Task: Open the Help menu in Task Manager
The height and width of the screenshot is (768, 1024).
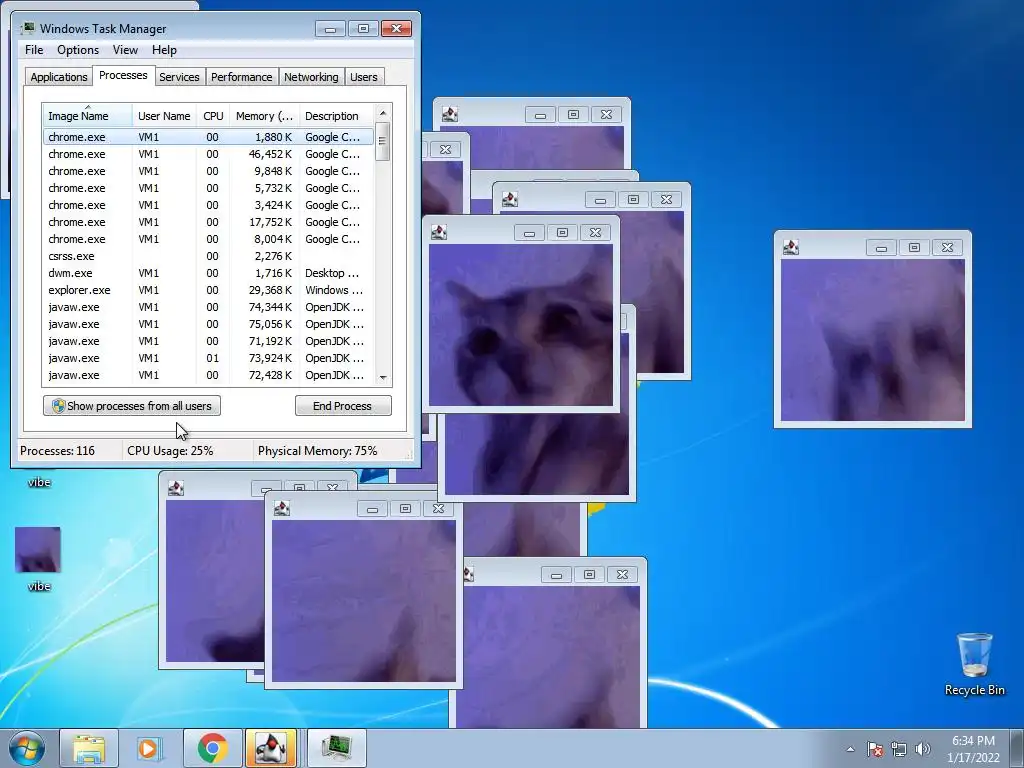Action: click(x=164, y=50)
